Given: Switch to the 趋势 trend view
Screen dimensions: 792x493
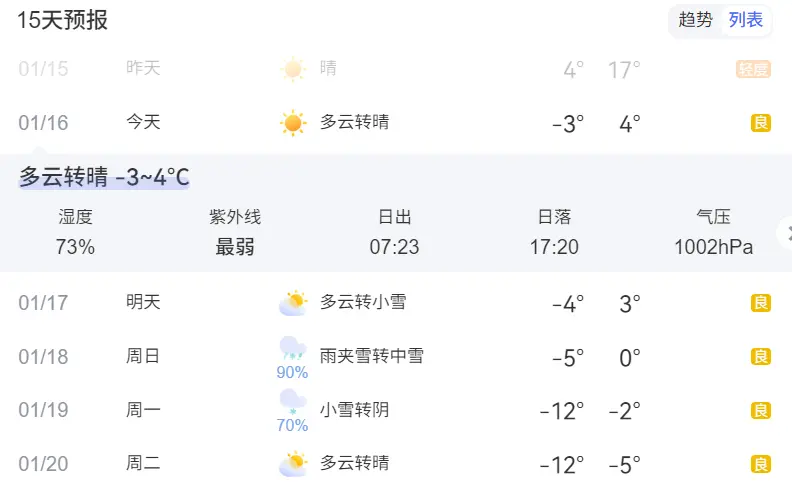Looking at the screenshot, I should coord(695,20).
